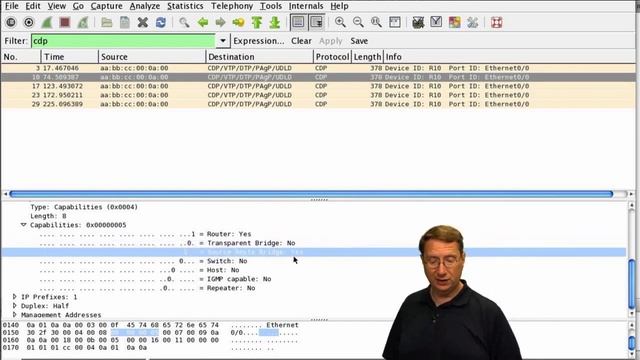Open the capture interfaces list icon

[x=11, y=22]
